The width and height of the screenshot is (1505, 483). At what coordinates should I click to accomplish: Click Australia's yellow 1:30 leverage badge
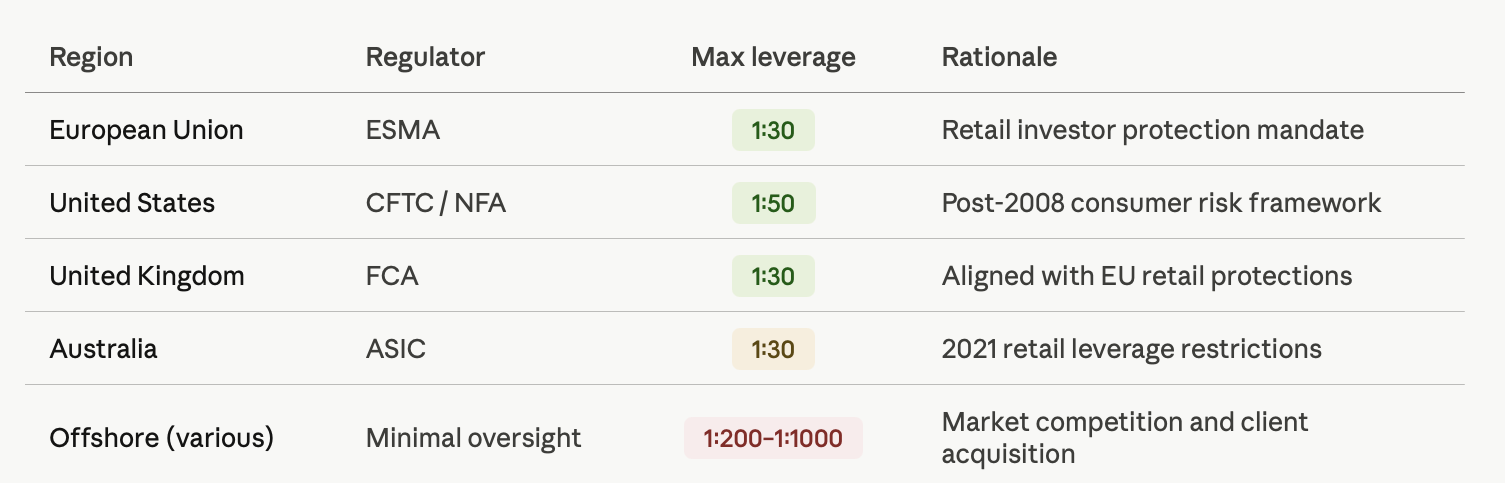[773, 349]
